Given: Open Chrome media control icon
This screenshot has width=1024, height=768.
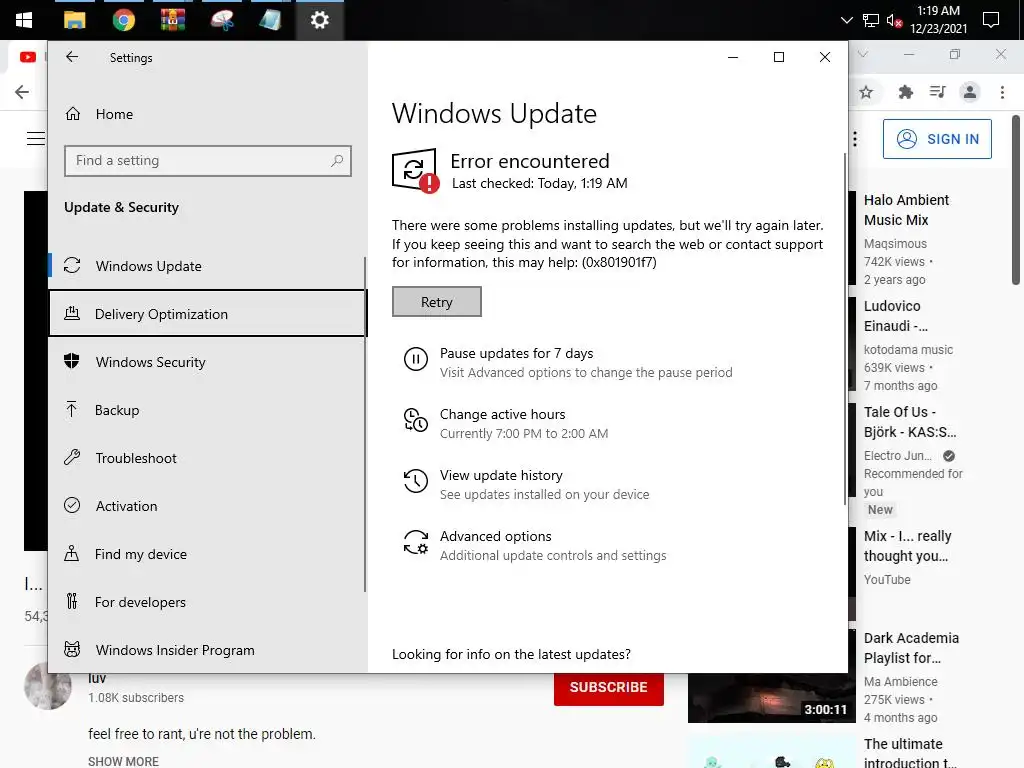Looking at the screenshot, I should click(937, 92).
